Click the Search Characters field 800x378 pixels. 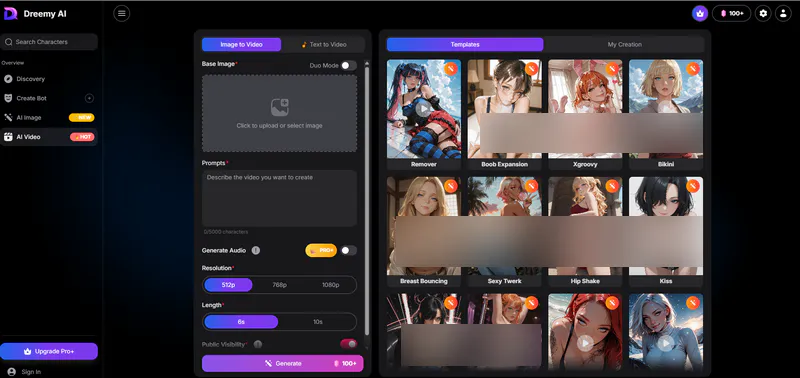click(x=49, y=42)
